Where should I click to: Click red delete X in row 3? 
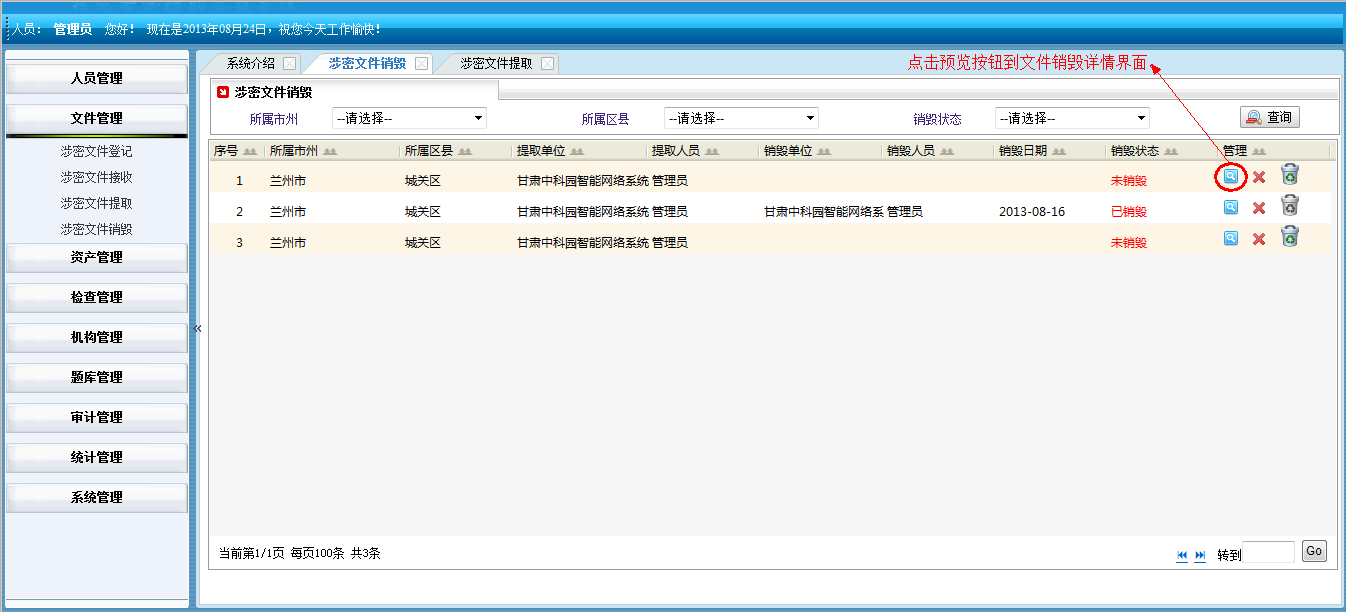point(1259,239)
